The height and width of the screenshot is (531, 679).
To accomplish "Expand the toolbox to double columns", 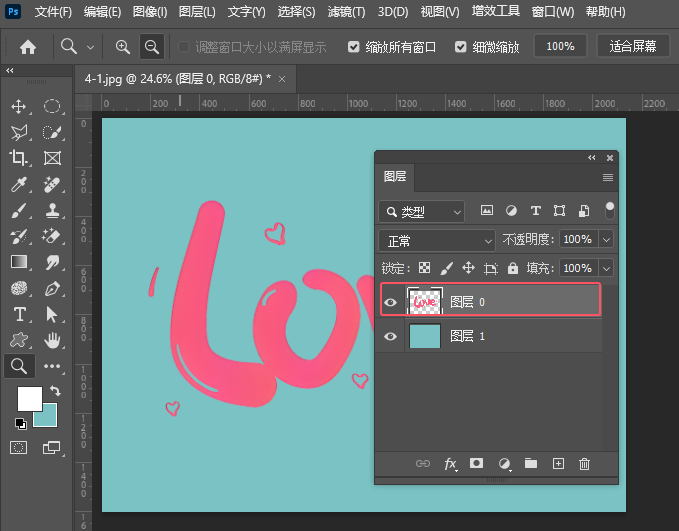I will [10, 70].
